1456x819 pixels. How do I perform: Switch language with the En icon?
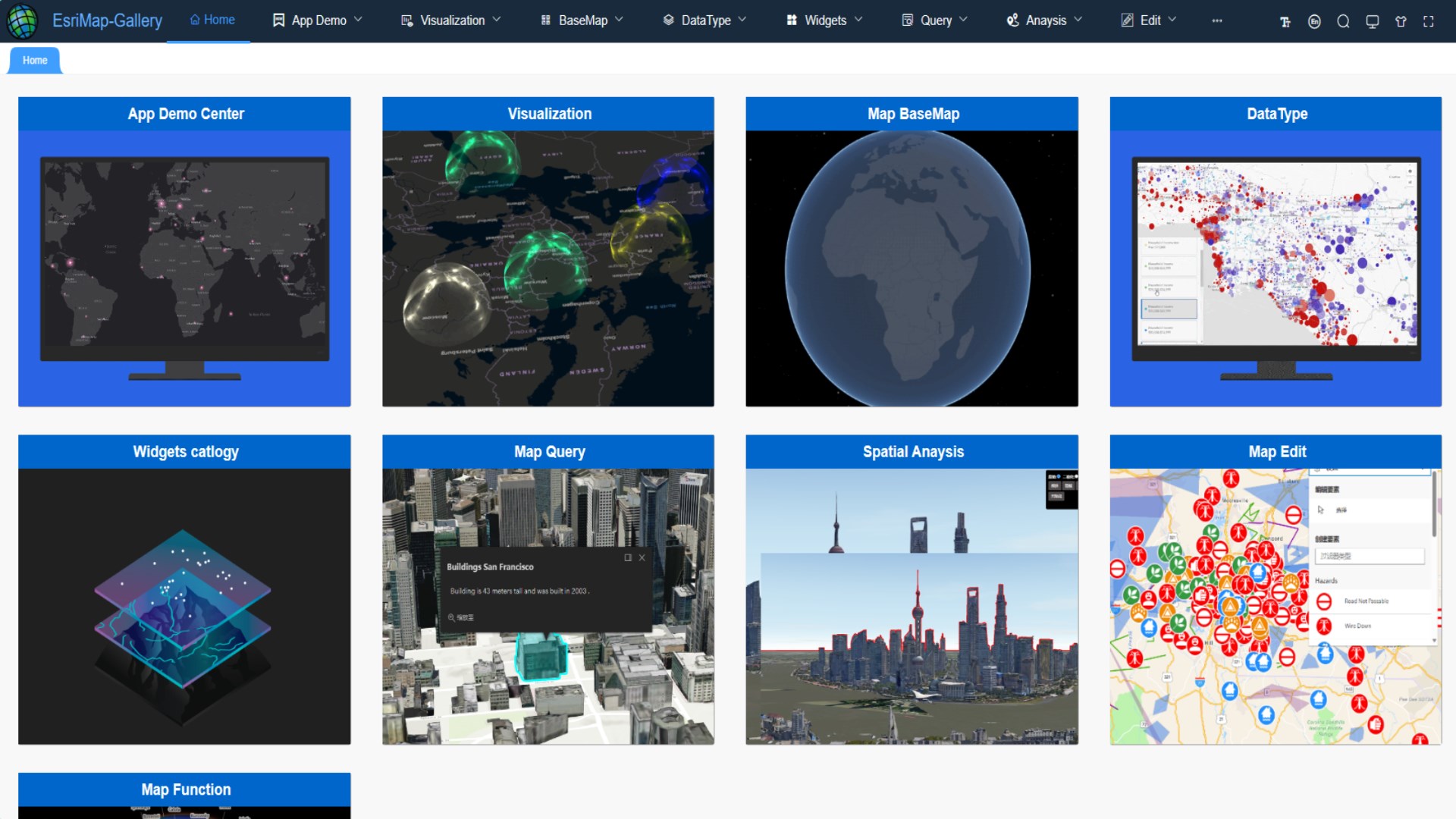1314,22
